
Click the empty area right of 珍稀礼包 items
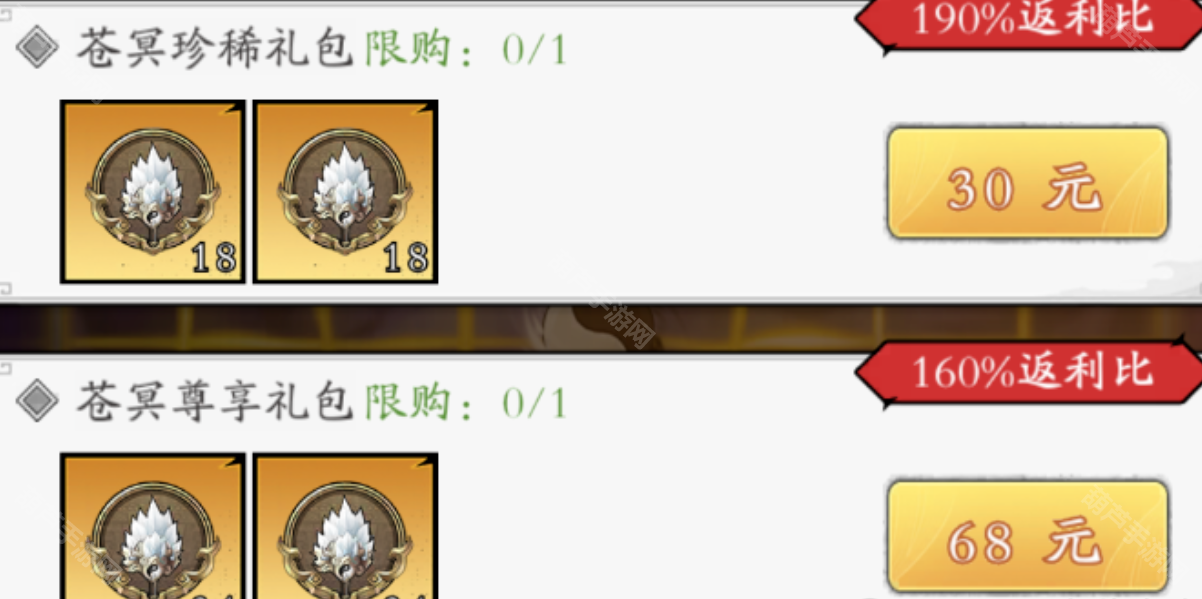(660, 190)
